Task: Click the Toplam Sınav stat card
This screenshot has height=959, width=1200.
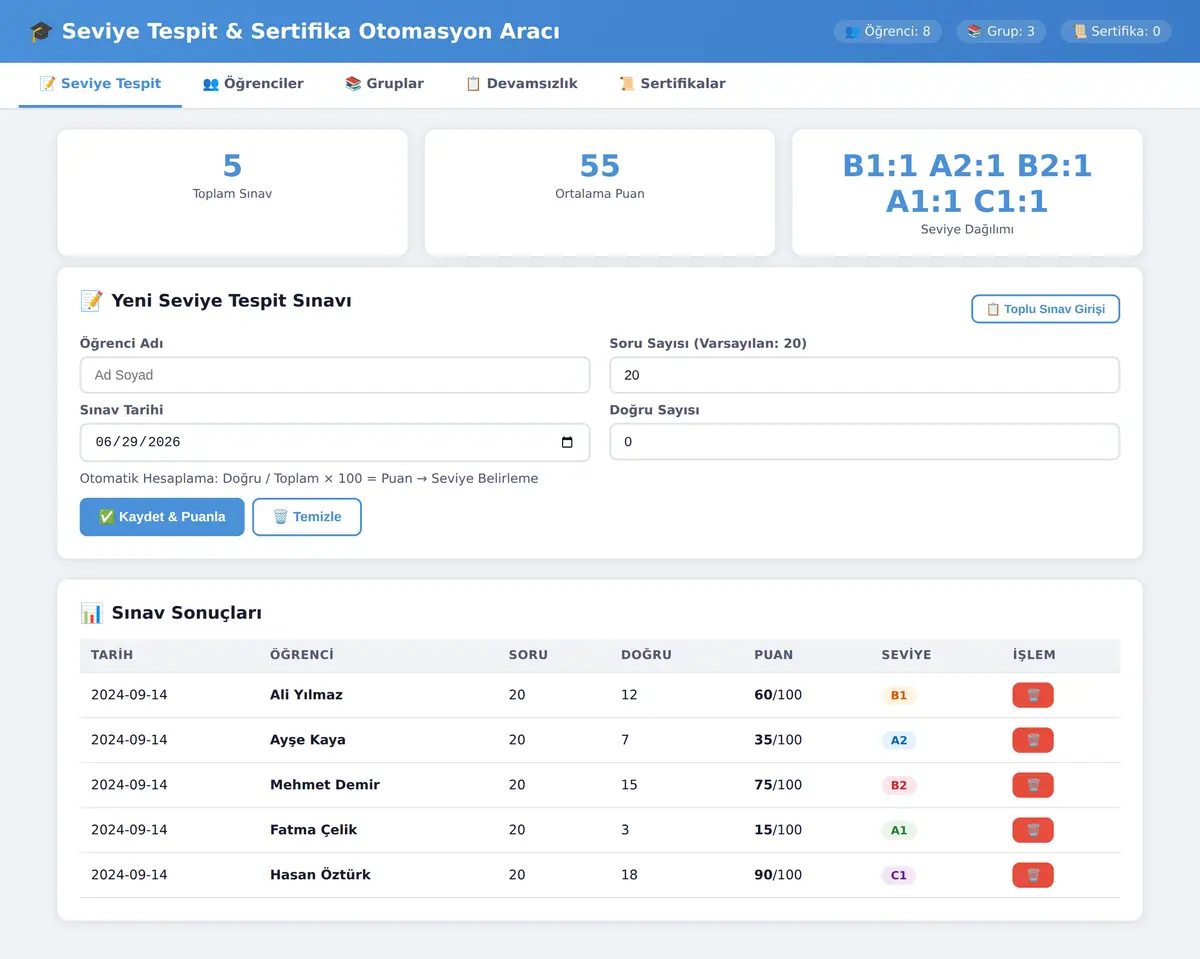Action: pos(232,192)
